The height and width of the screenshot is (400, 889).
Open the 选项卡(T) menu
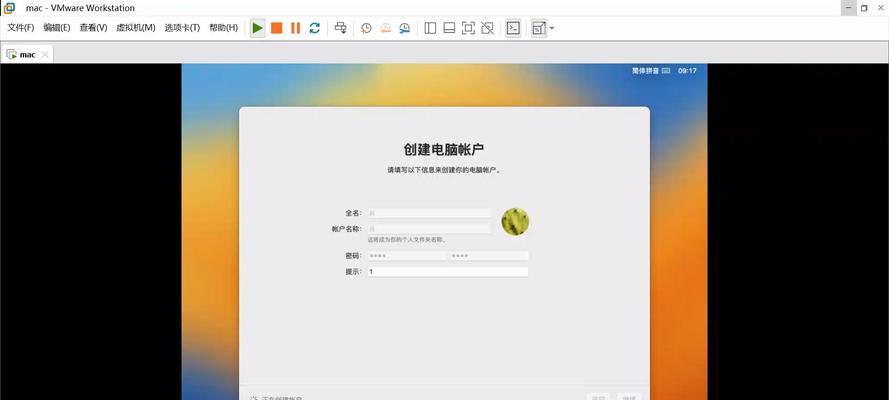[x=182, y=28]
